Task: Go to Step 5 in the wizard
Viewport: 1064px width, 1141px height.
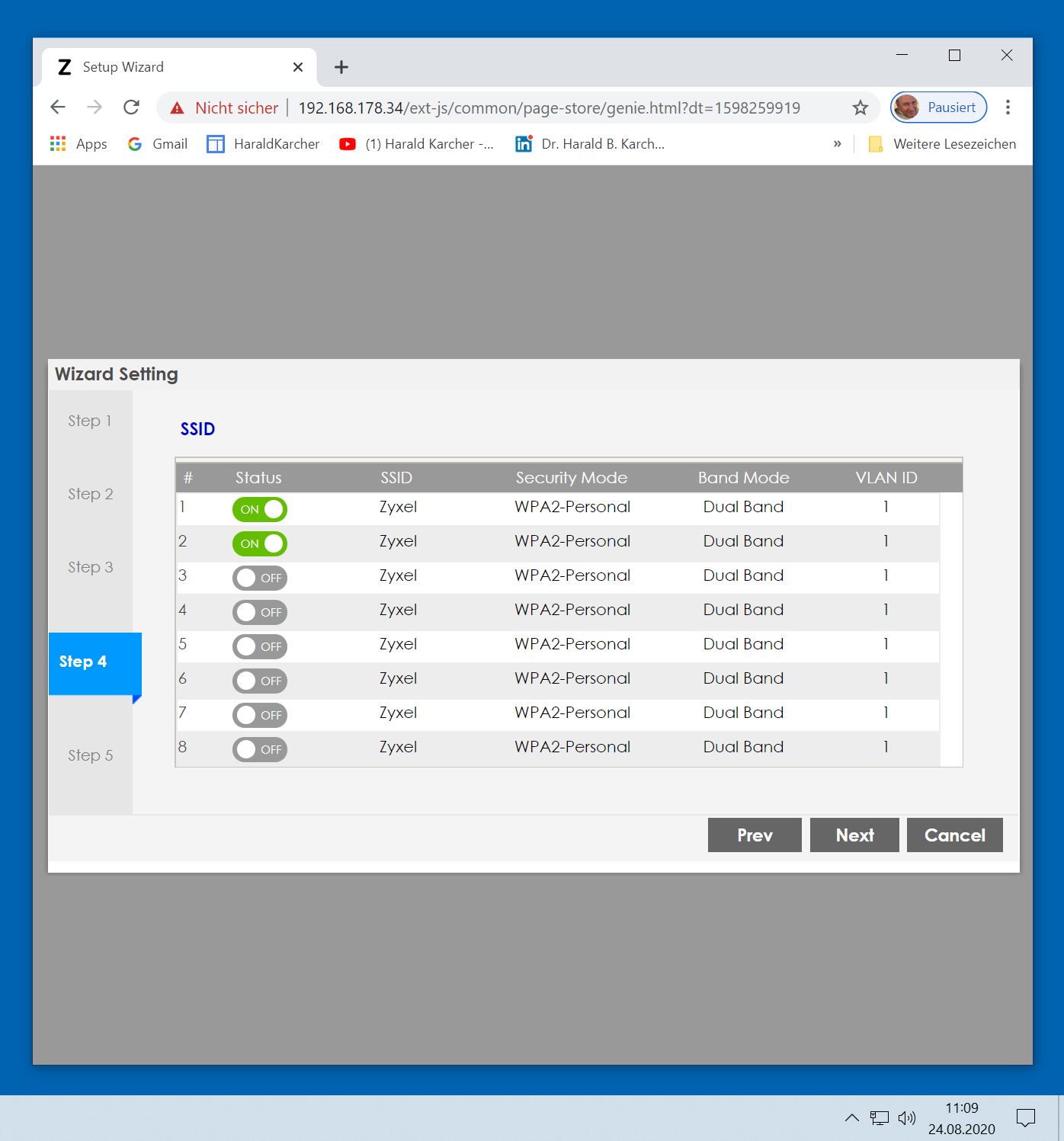Action: coord(91,755)
